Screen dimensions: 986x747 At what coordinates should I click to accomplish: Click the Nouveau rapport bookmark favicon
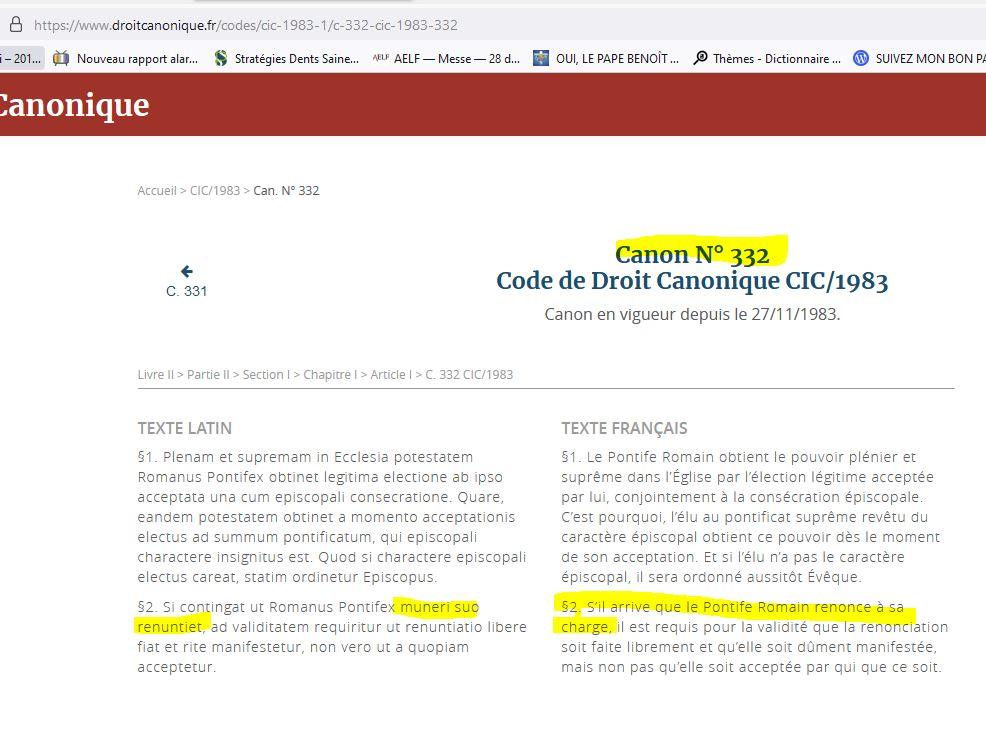click(x=62, y=59)
